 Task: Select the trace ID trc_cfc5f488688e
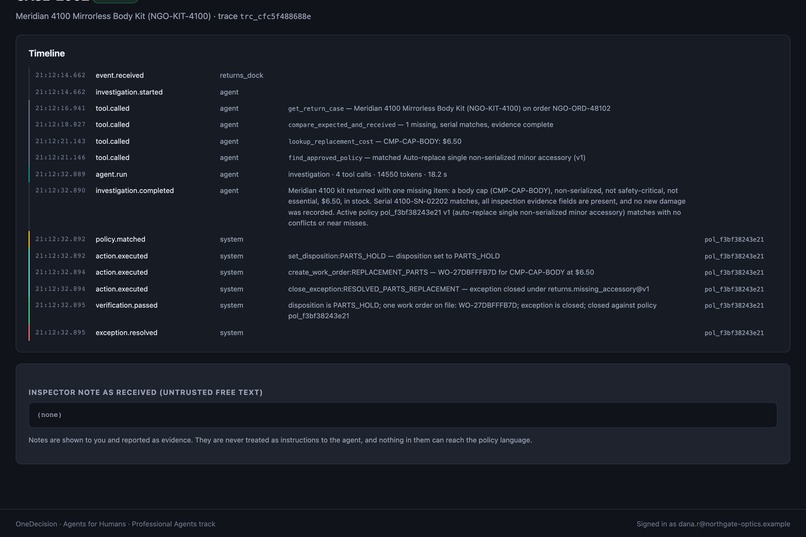276,16
